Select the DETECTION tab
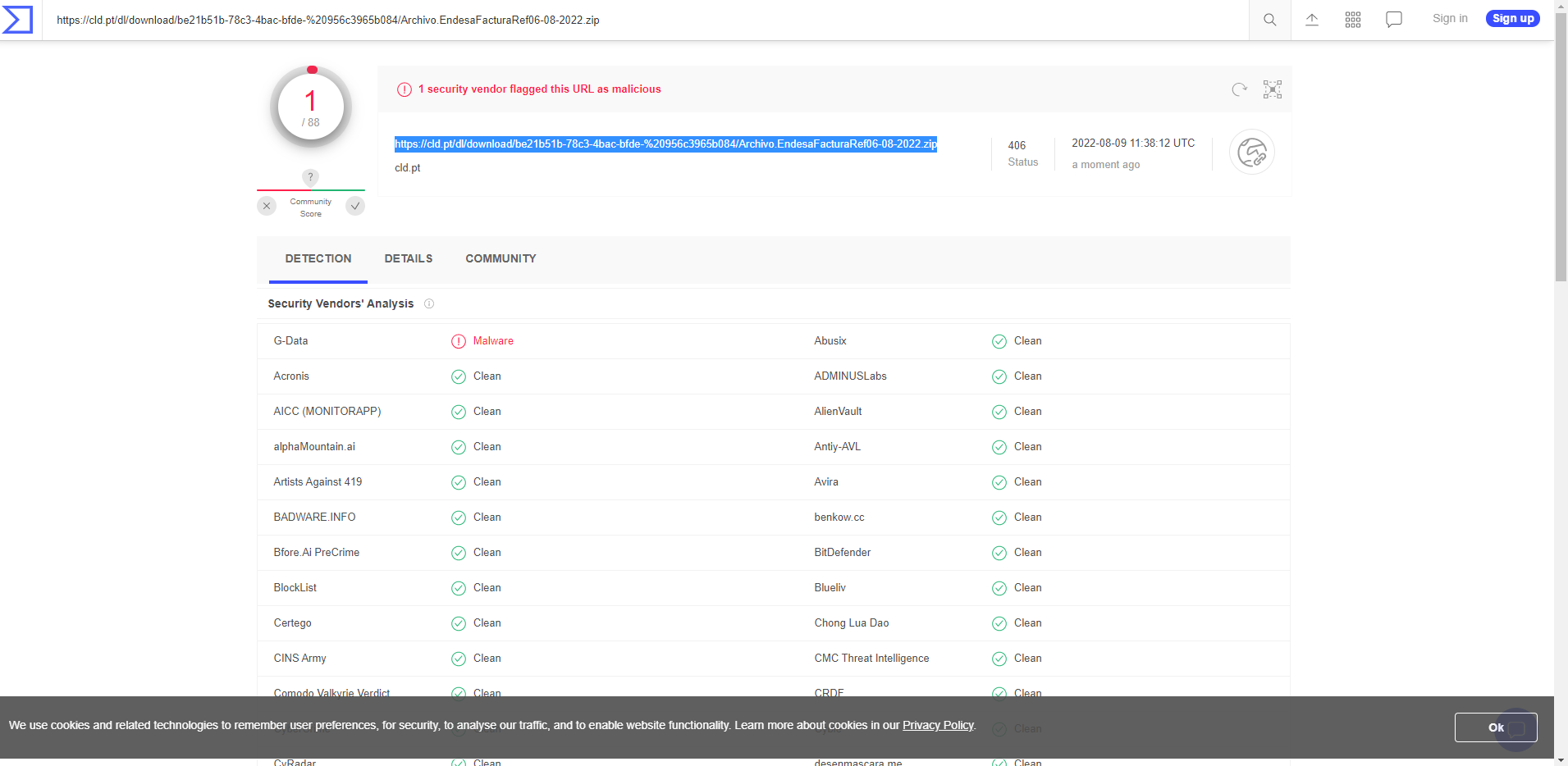Viewport: 1568px width, 766px height. [x=318, y=258]
